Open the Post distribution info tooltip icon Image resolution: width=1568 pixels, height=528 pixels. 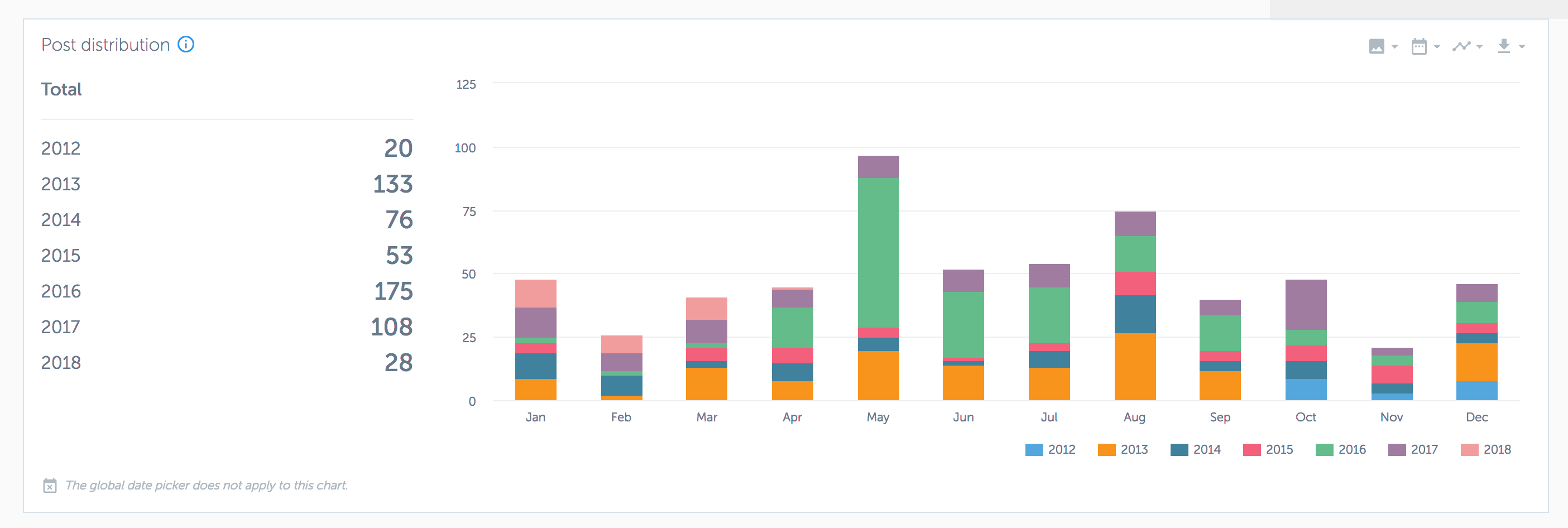click(186, 45)
